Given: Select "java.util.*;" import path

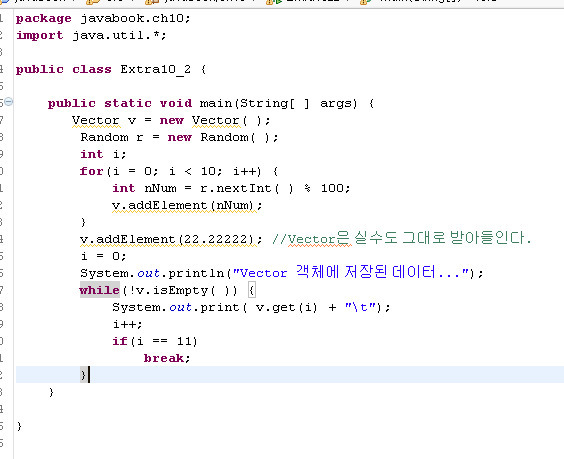Looking at the screenshot, I should tap(119, 35).
